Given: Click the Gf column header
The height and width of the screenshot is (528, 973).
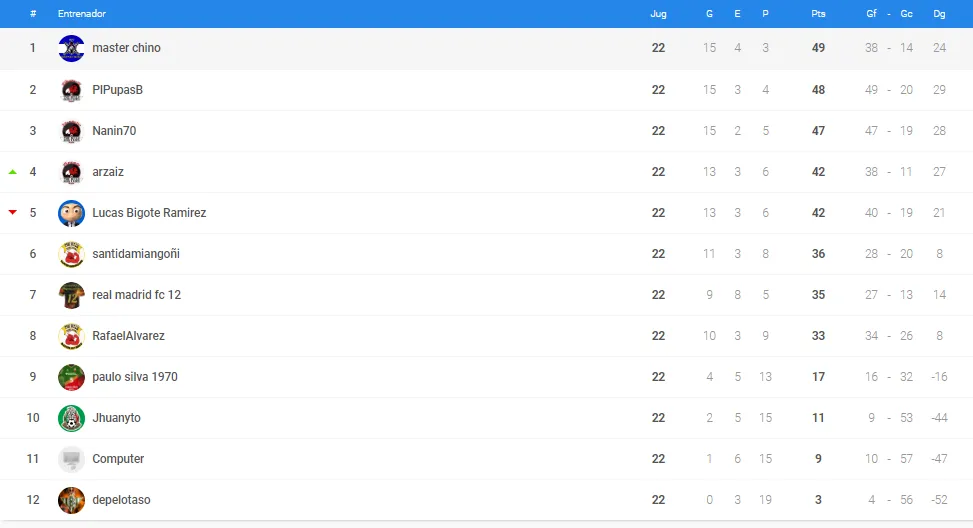Looking at the screenshot, I should tap(871, 14).
